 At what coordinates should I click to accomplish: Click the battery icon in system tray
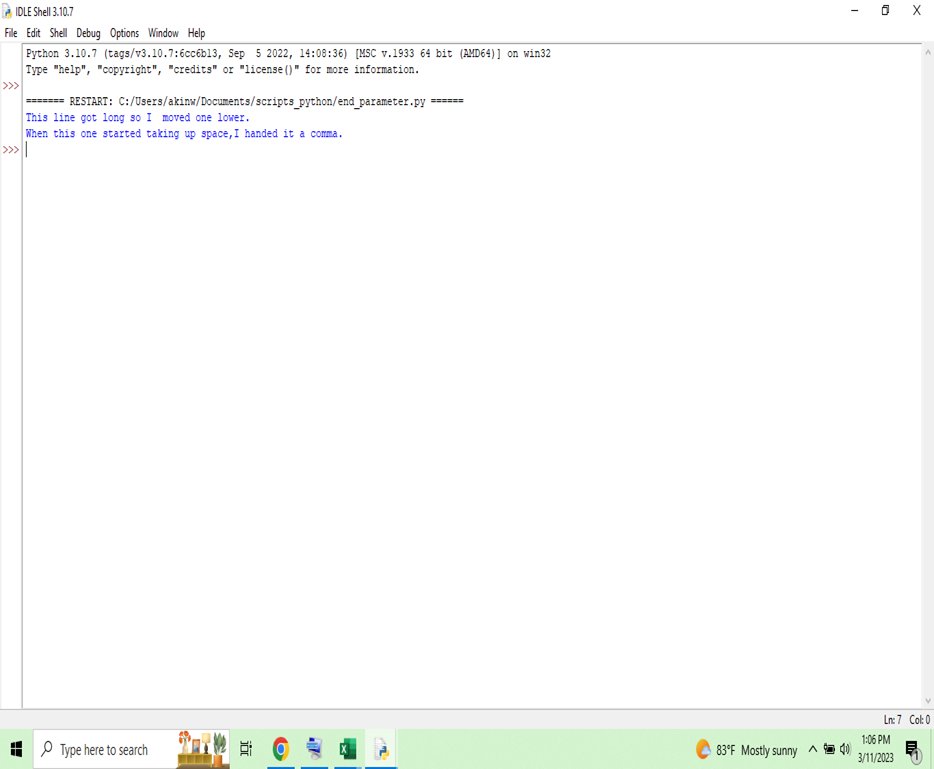829,749
